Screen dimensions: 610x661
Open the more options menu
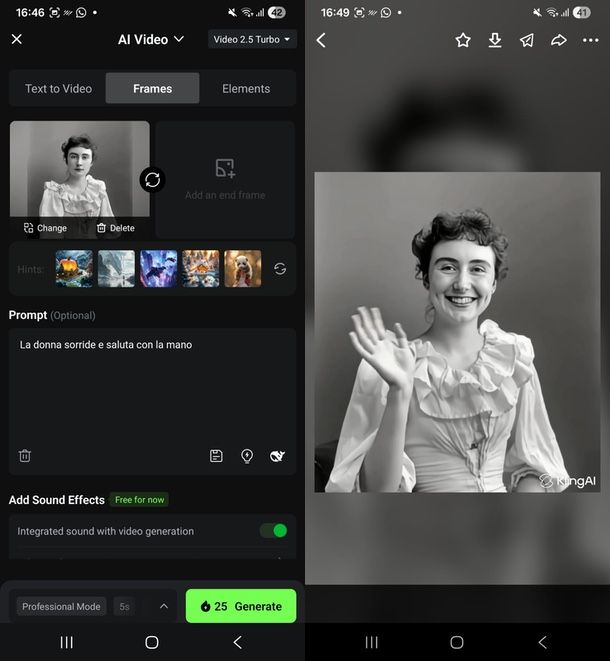(590, 40)
